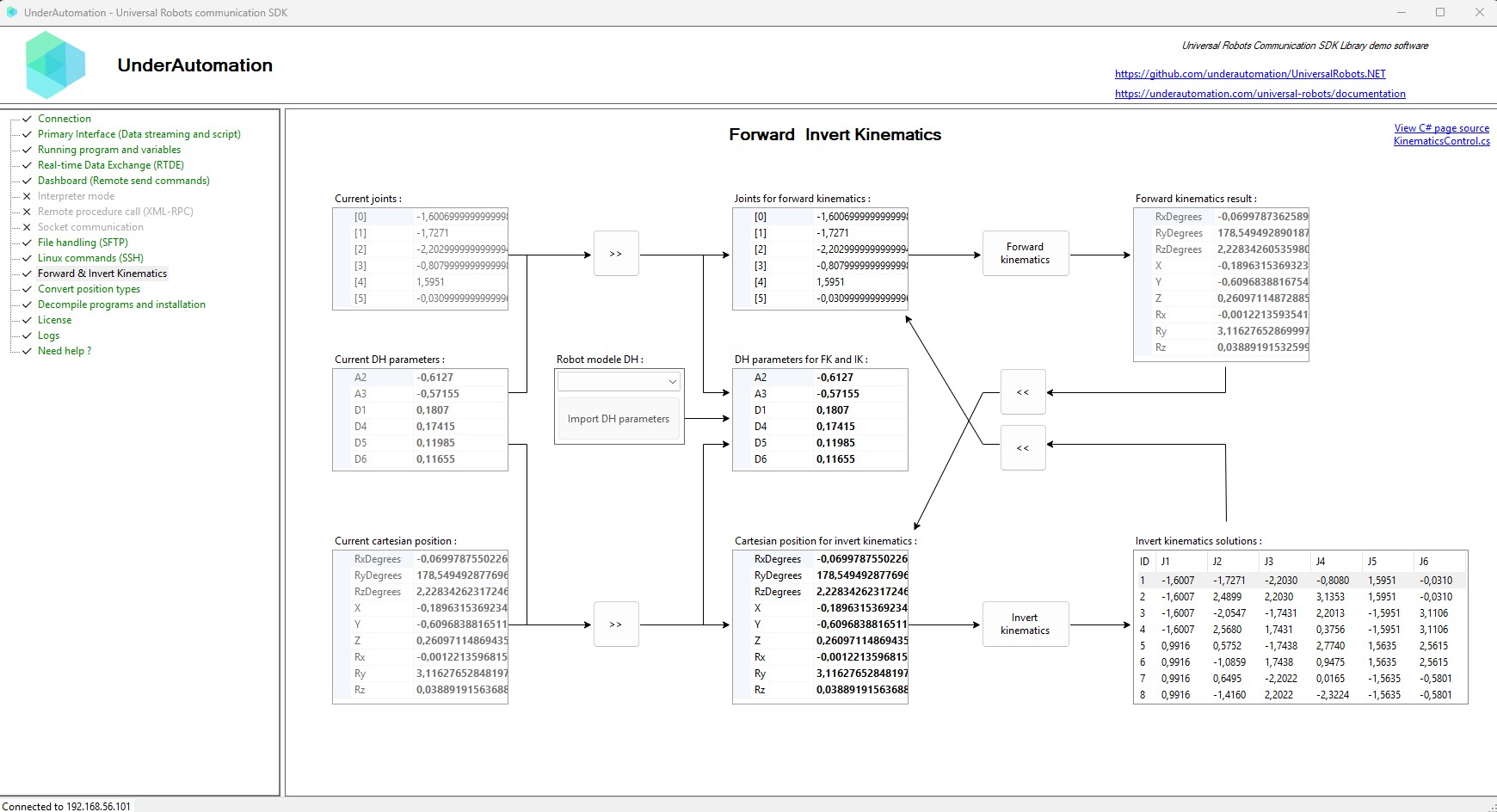Viewport: 1497px width, 812px height.
Task: Click the Forward kinematics button
Action: [x=1025, y=253]
